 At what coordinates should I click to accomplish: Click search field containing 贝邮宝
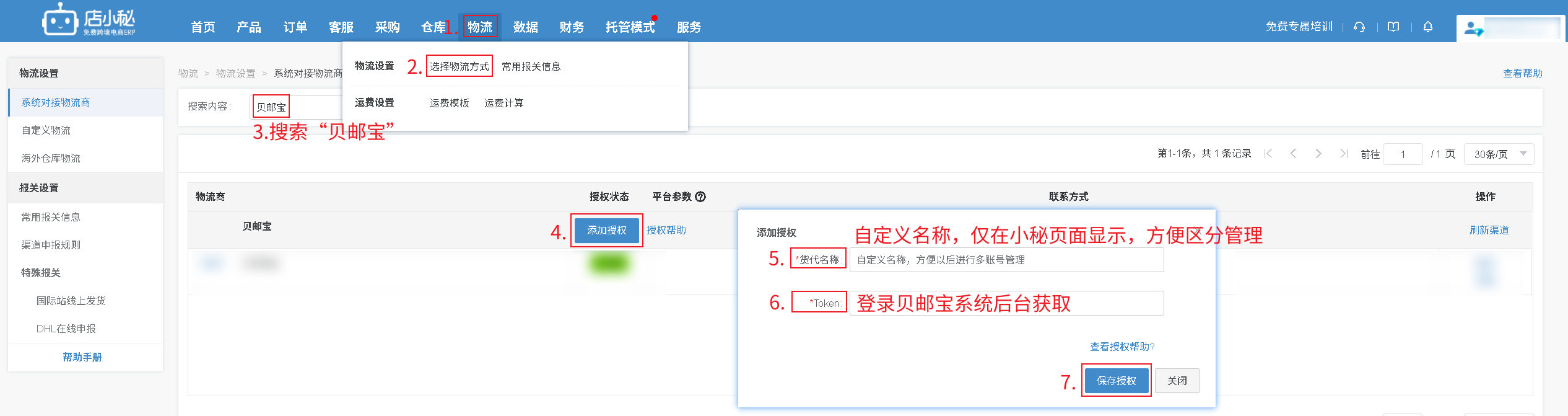[x=296, y=107]
